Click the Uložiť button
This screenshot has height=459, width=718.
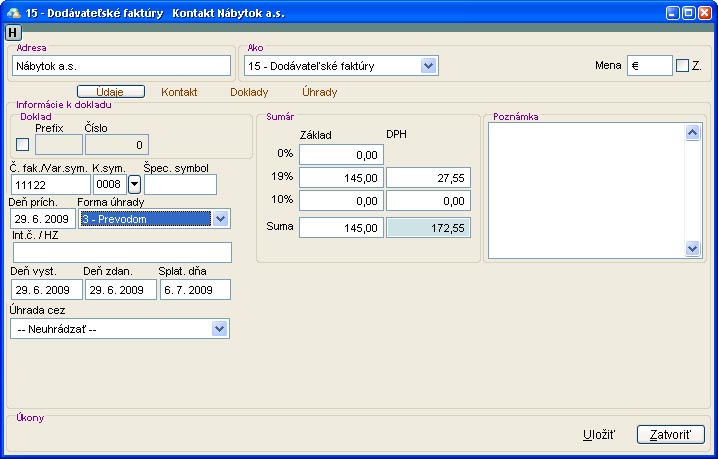tap(599, 435)
